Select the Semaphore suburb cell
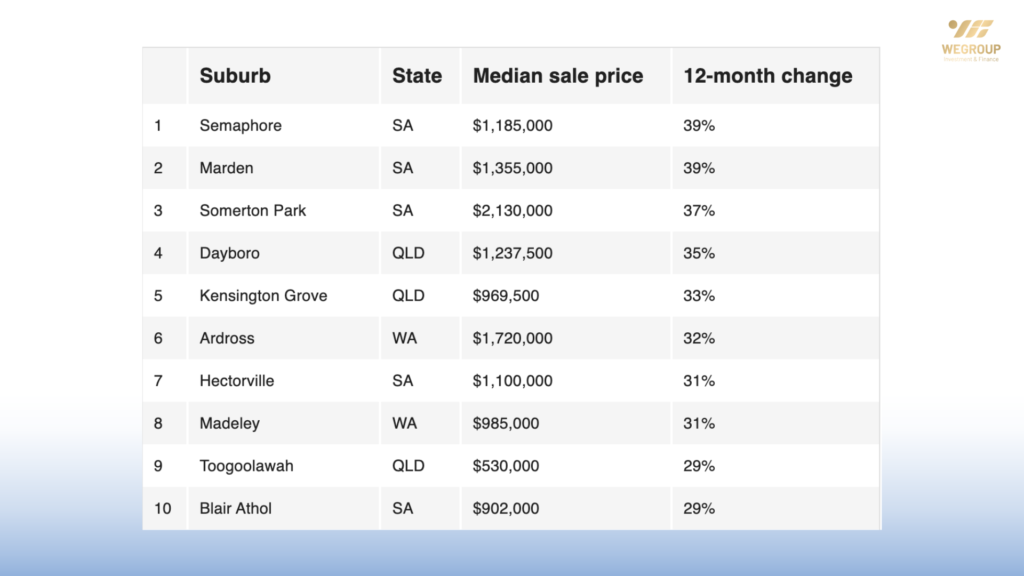 click(241, 126)
